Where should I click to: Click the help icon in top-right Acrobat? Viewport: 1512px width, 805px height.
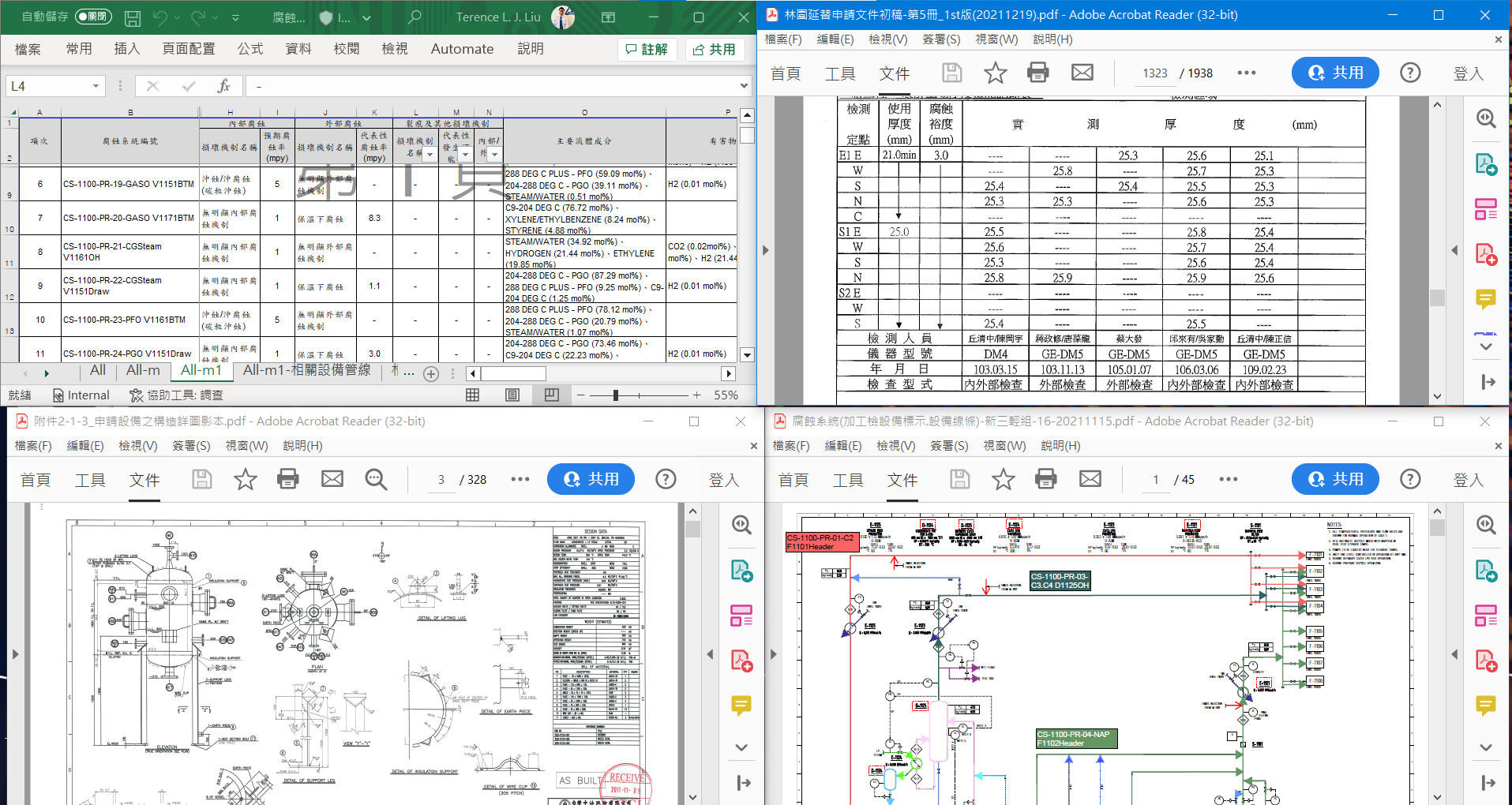(x=1410, y=73)
